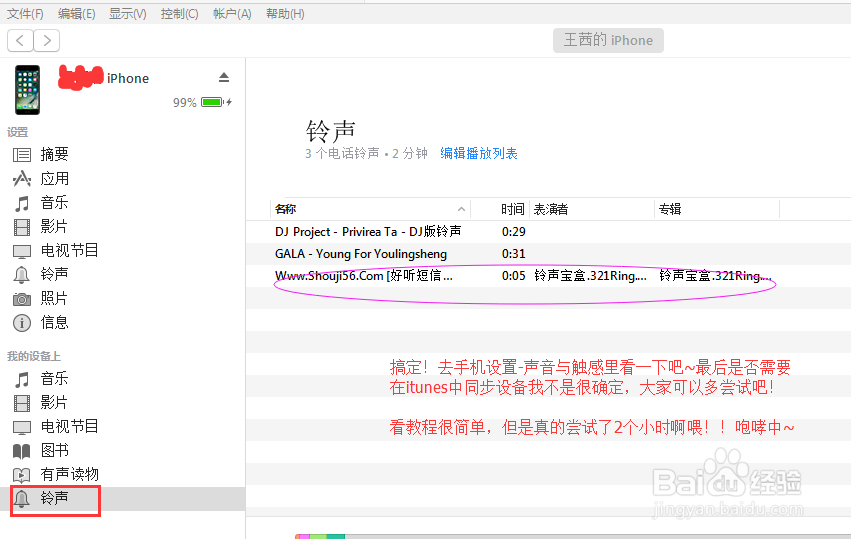Open the 摘要 summary icon under 设置

coord(22,155)
